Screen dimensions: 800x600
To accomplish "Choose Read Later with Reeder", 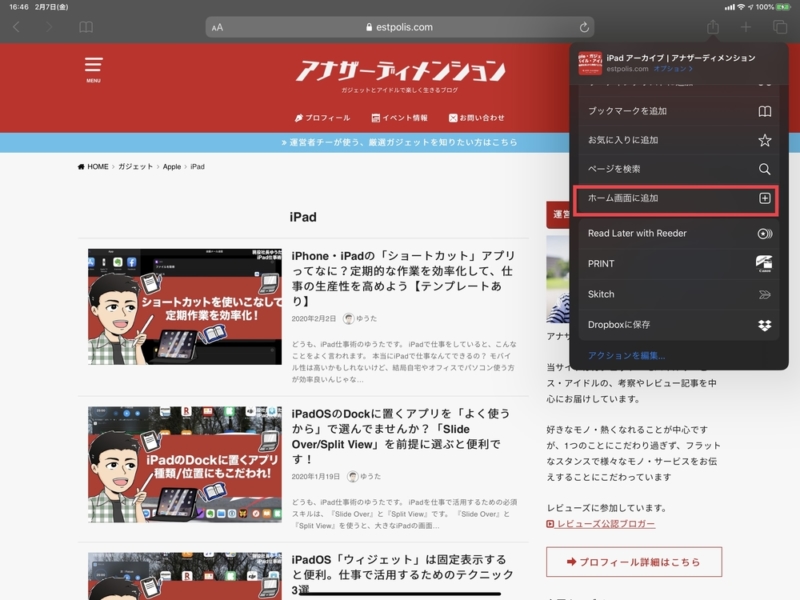I will [x=679, y=233].
